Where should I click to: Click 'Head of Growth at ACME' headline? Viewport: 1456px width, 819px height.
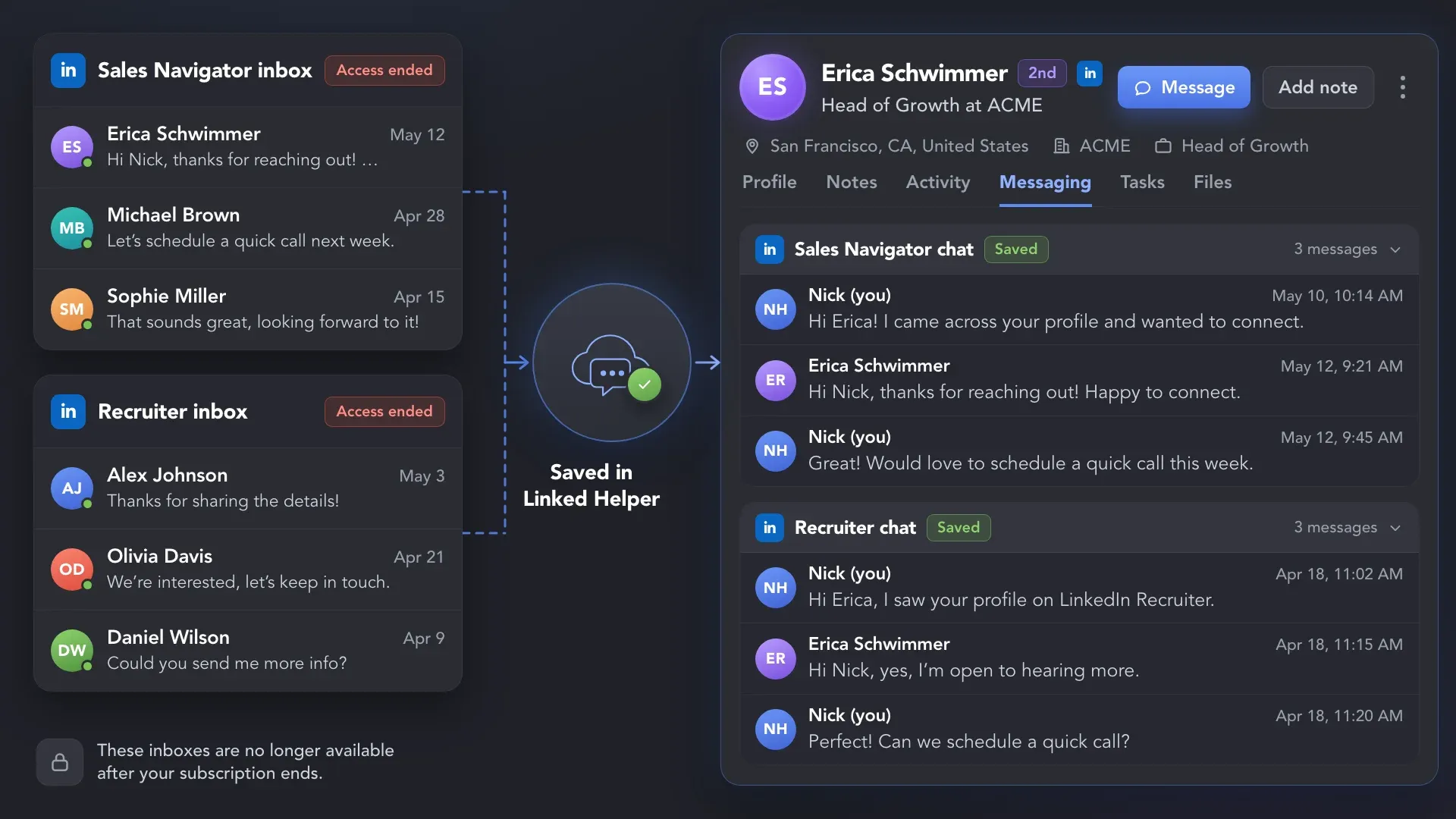click(932, 105)
